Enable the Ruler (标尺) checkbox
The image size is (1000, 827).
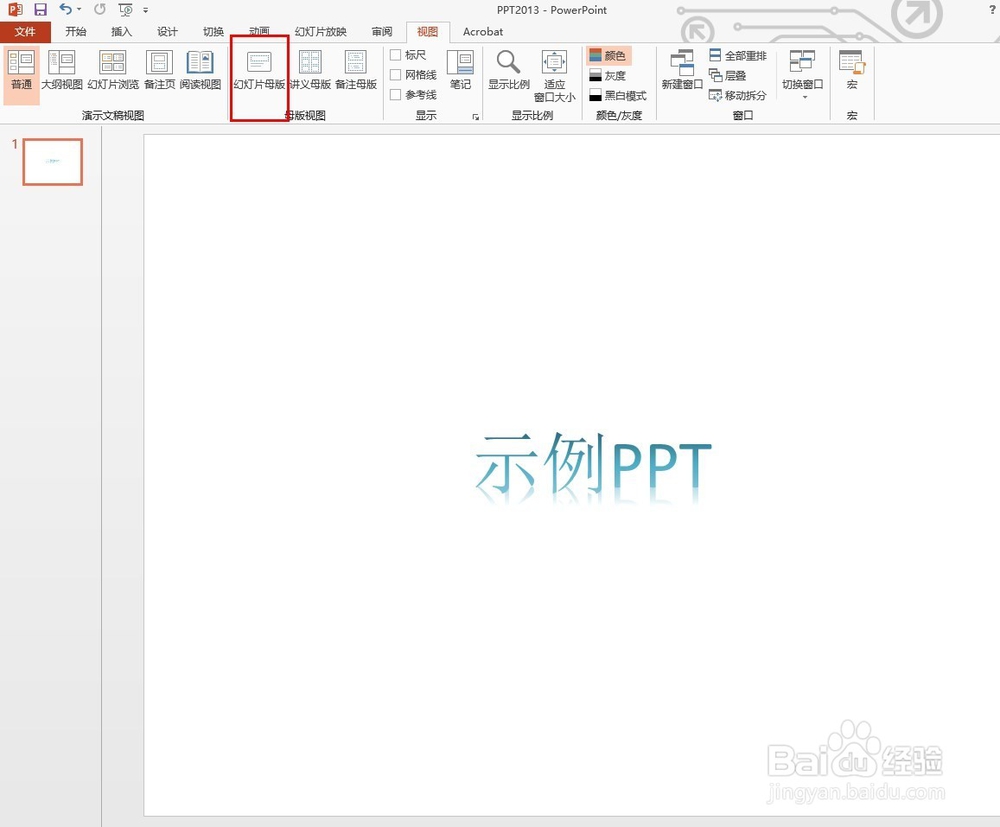395,55
